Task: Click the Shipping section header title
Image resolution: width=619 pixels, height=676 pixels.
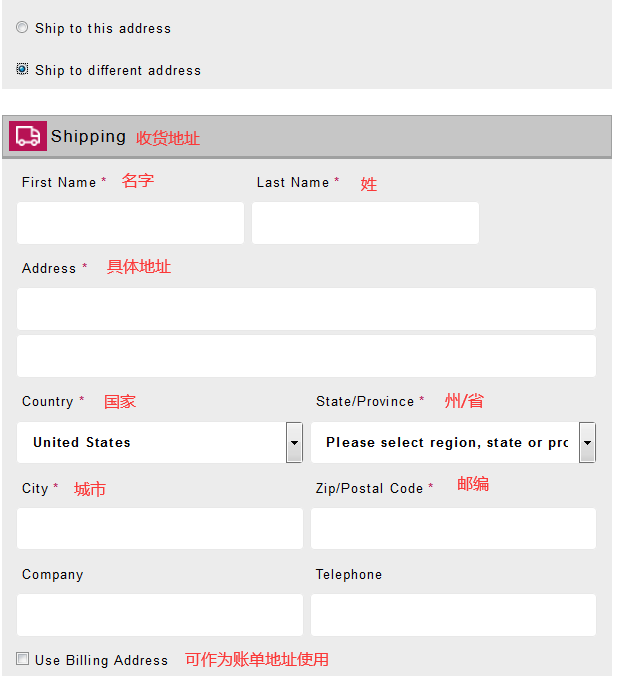Action: (x=89, y=136)
